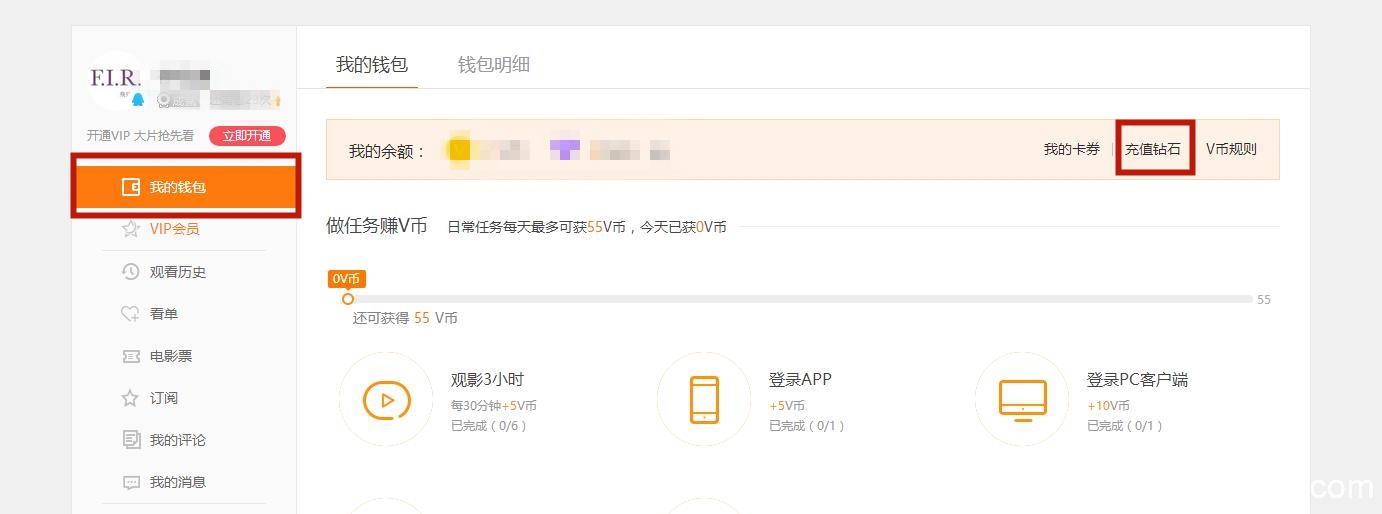Click the purple diamond balance icon
This screenshot has height=514, width=1382.
coord(565,150)
